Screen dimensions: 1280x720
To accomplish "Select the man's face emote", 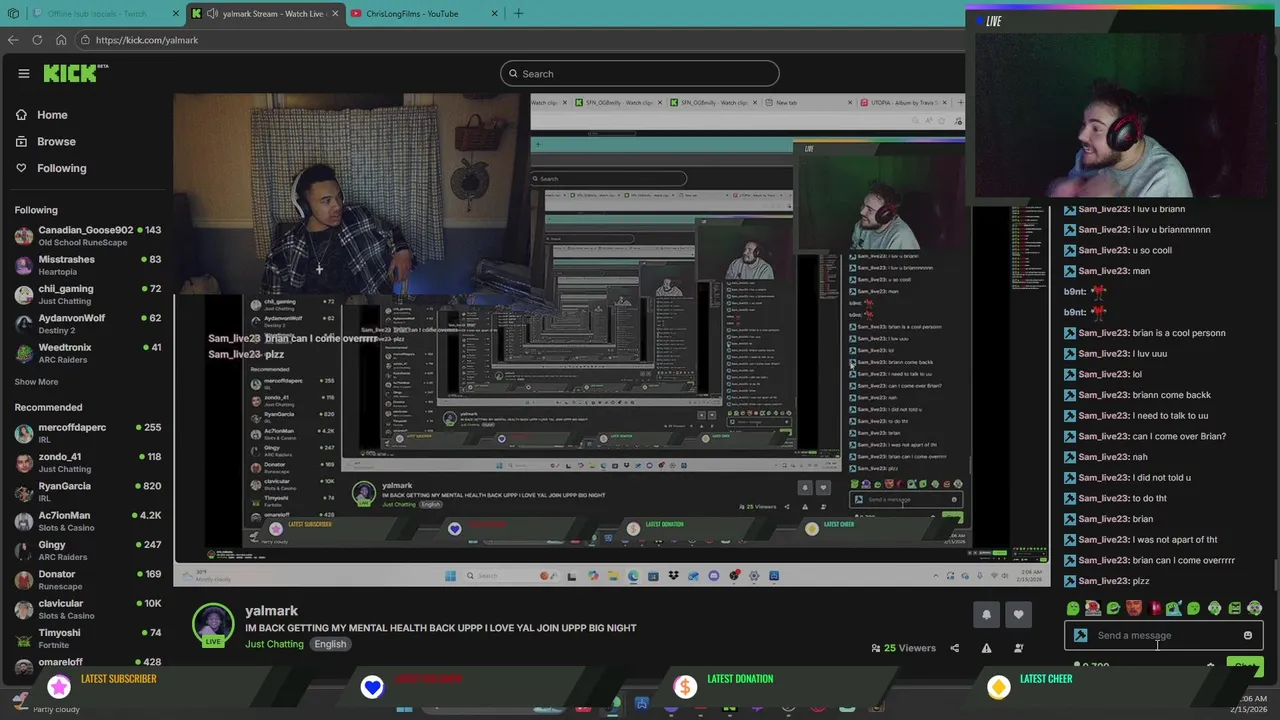I will point(1133,608).
